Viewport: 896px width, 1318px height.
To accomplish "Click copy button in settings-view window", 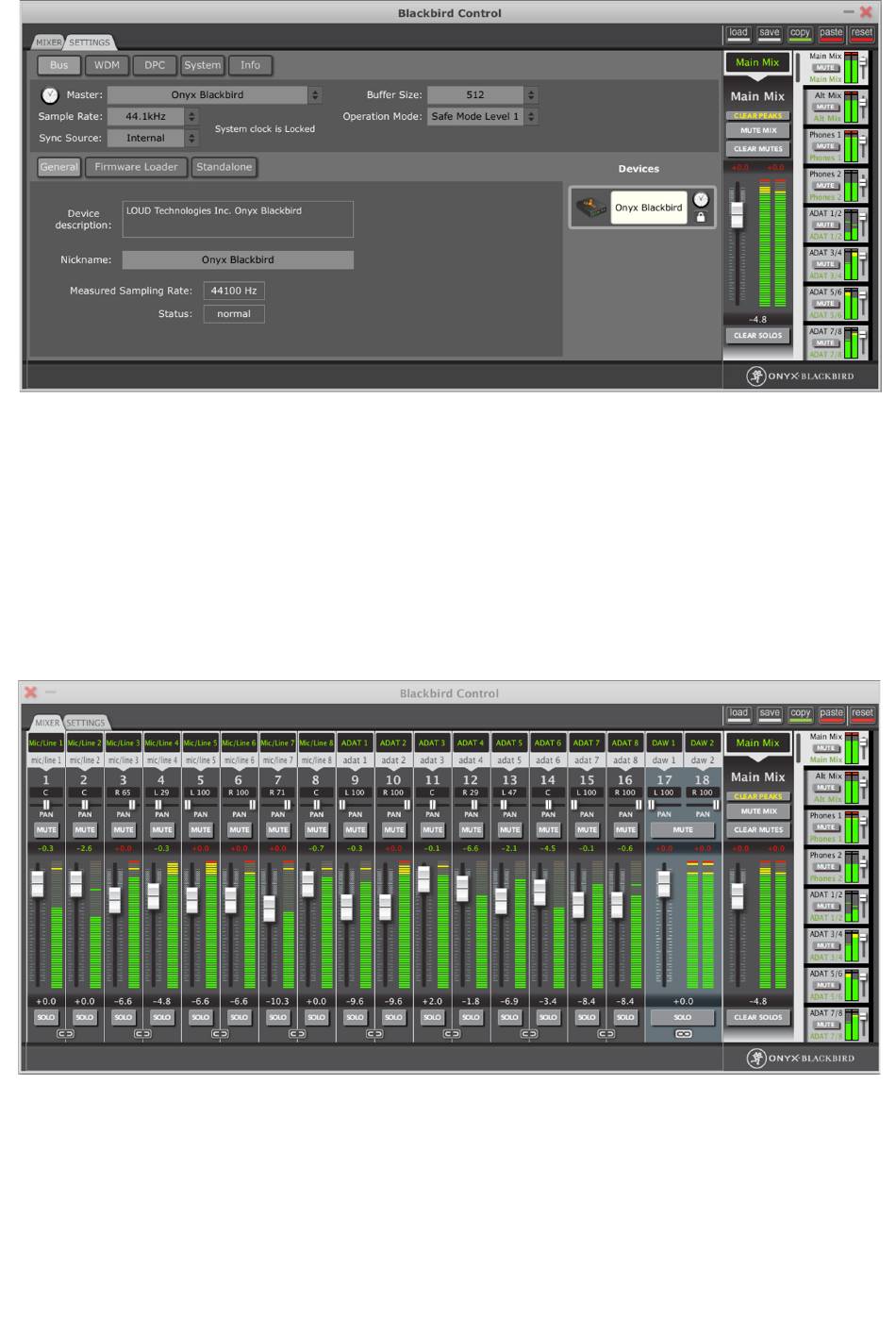I will tap(801, 33).
